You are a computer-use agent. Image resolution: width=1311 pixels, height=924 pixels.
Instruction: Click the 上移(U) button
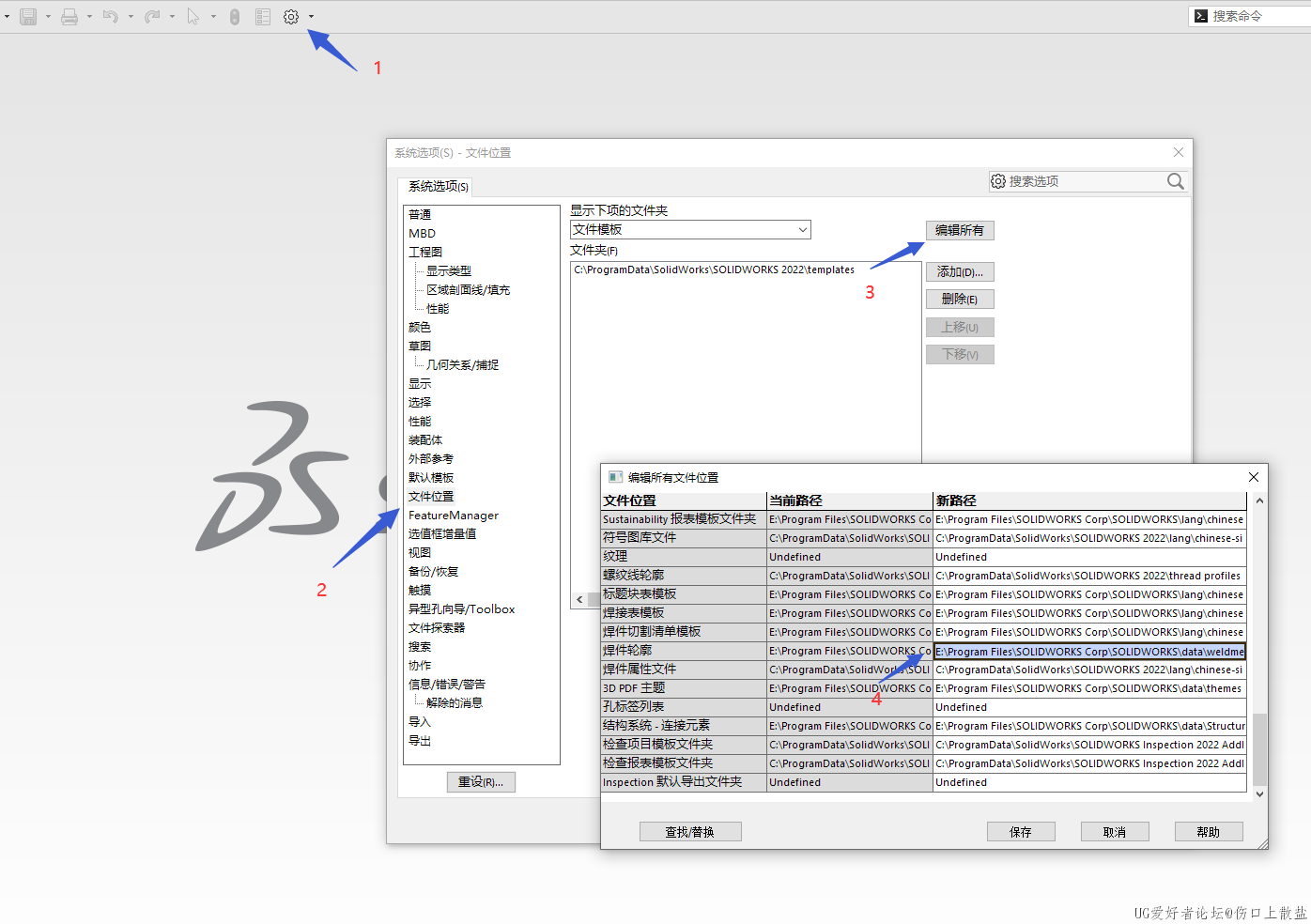click(x=960, y=328)
